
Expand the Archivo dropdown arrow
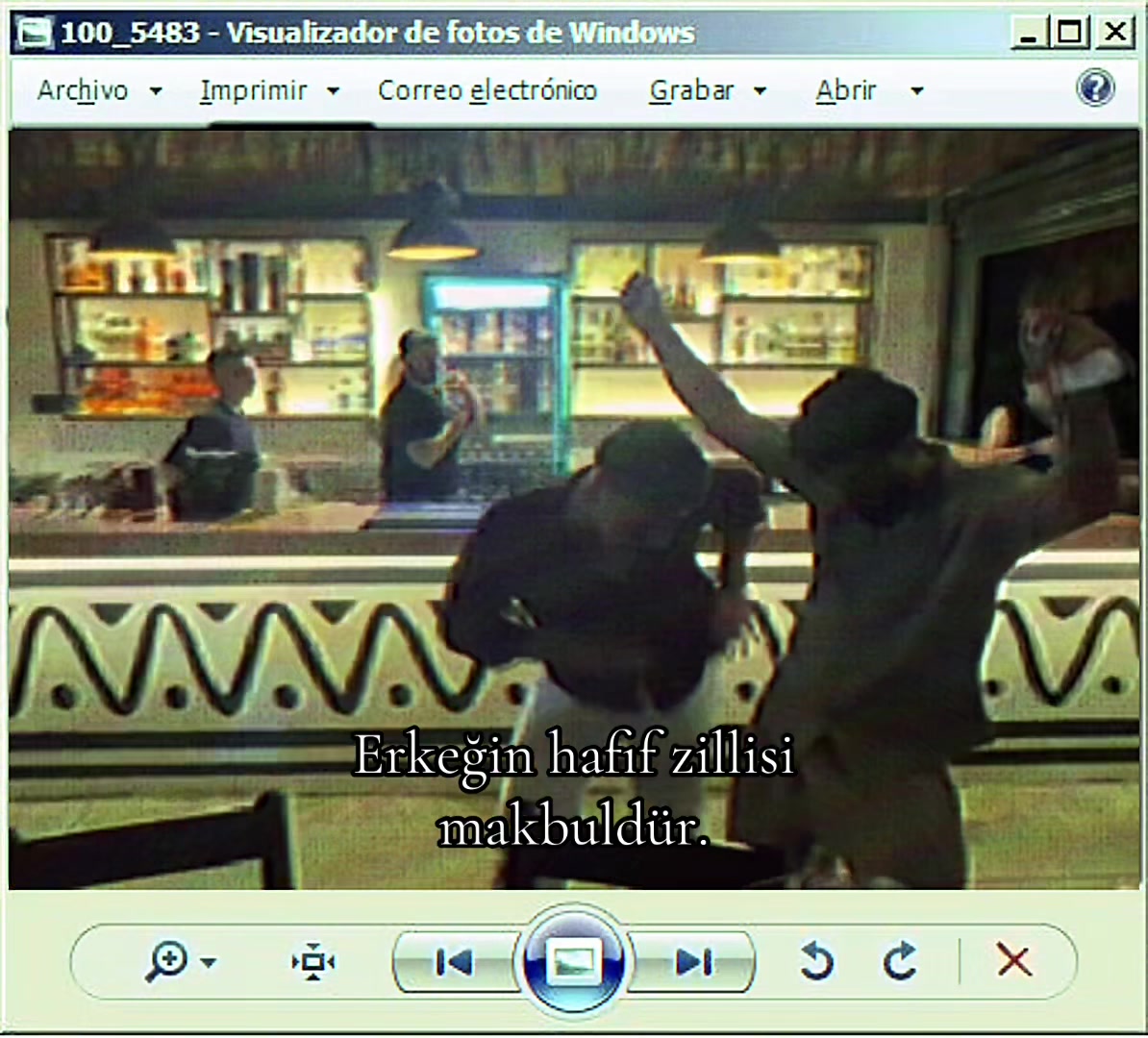156,91
